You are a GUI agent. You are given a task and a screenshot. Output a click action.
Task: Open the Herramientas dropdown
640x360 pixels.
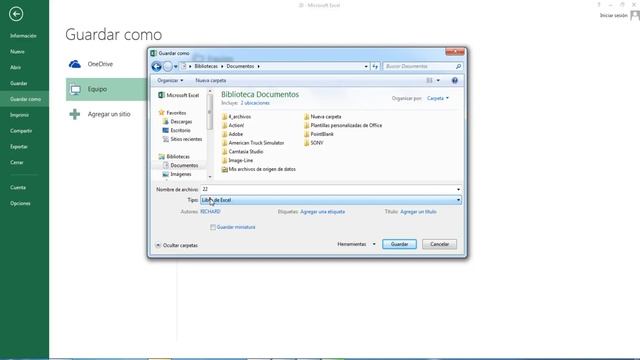coord(356,244)
